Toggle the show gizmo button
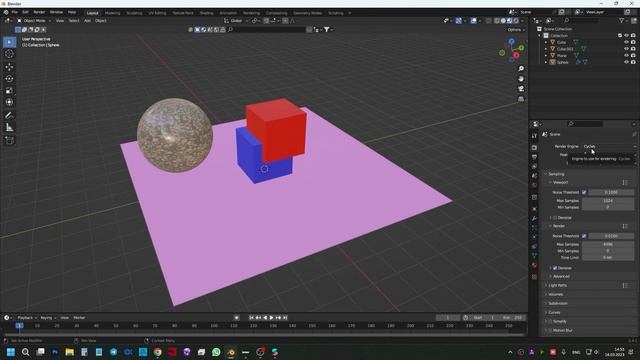 (459, 20)
